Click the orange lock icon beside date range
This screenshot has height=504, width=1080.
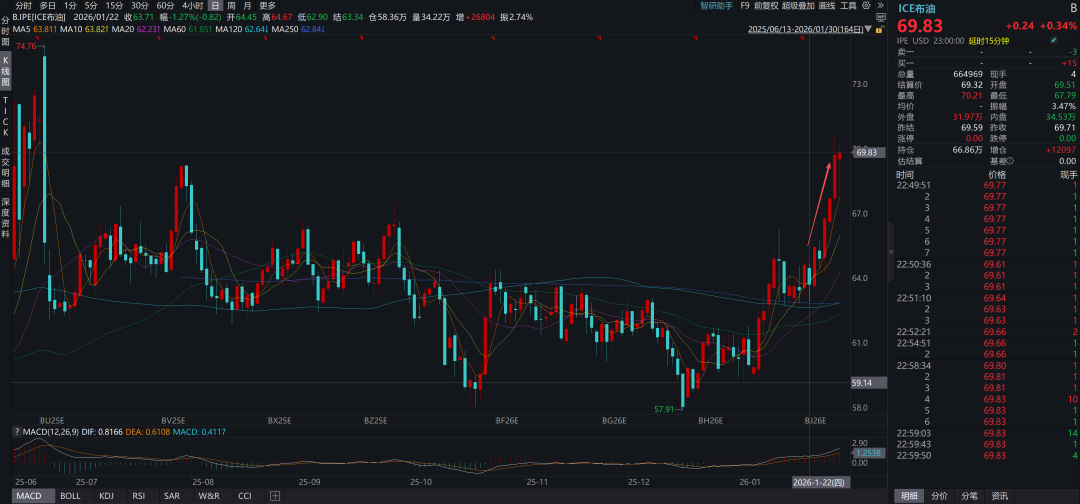click(x=881, y=29)
